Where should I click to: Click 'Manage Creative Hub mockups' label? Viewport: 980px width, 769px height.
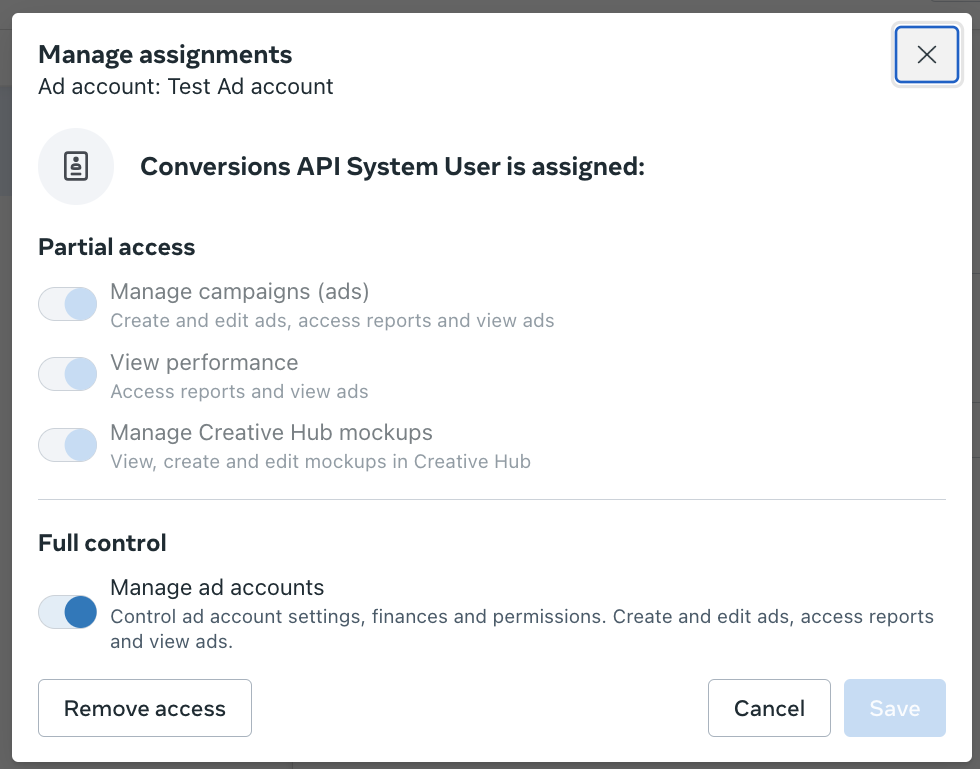[x=271, y=433]
